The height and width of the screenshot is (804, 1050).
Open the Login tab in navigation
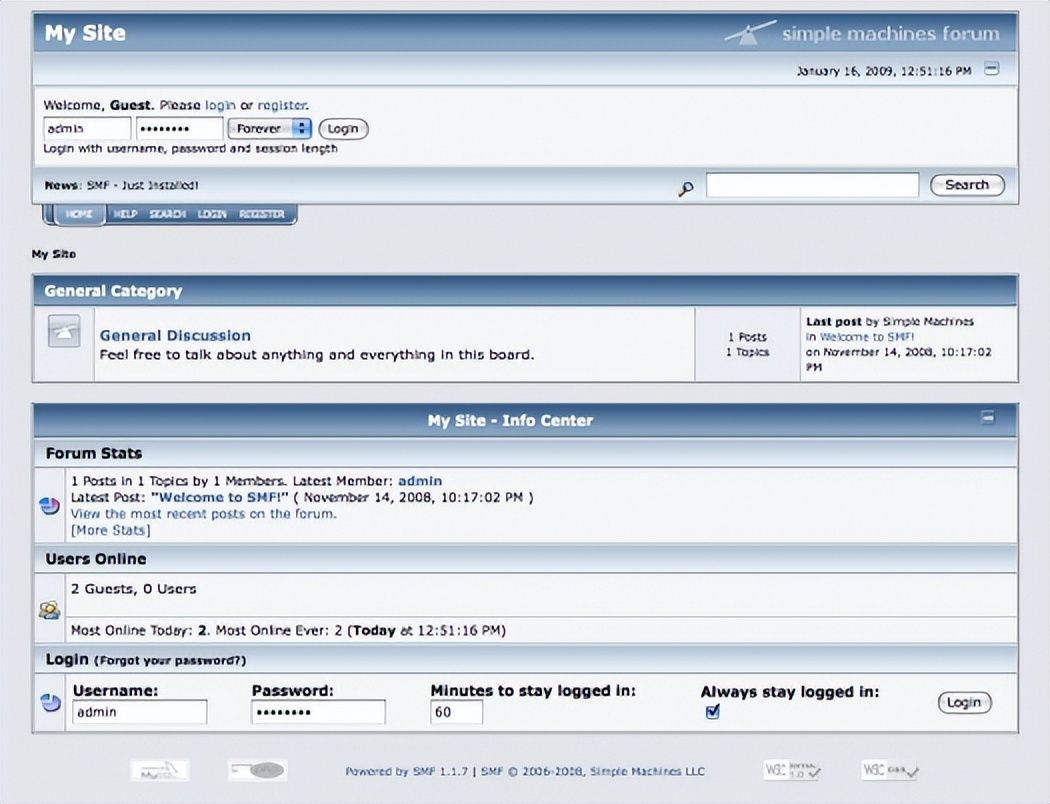click(x=212, y=214)
